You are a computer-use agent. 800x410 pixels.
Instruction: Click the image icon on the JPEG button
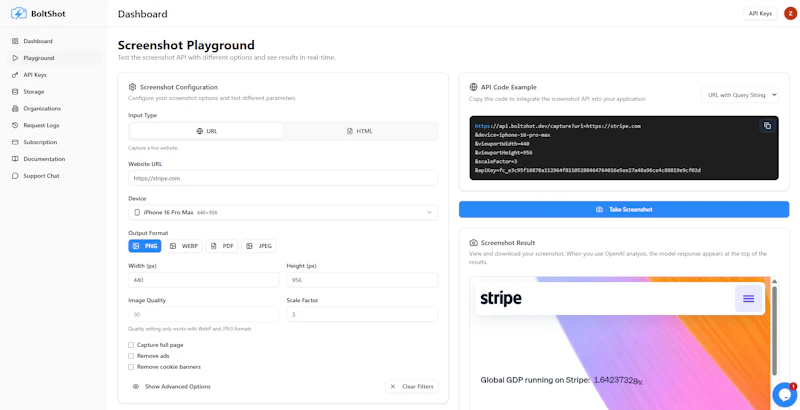[x=249, y=246]
